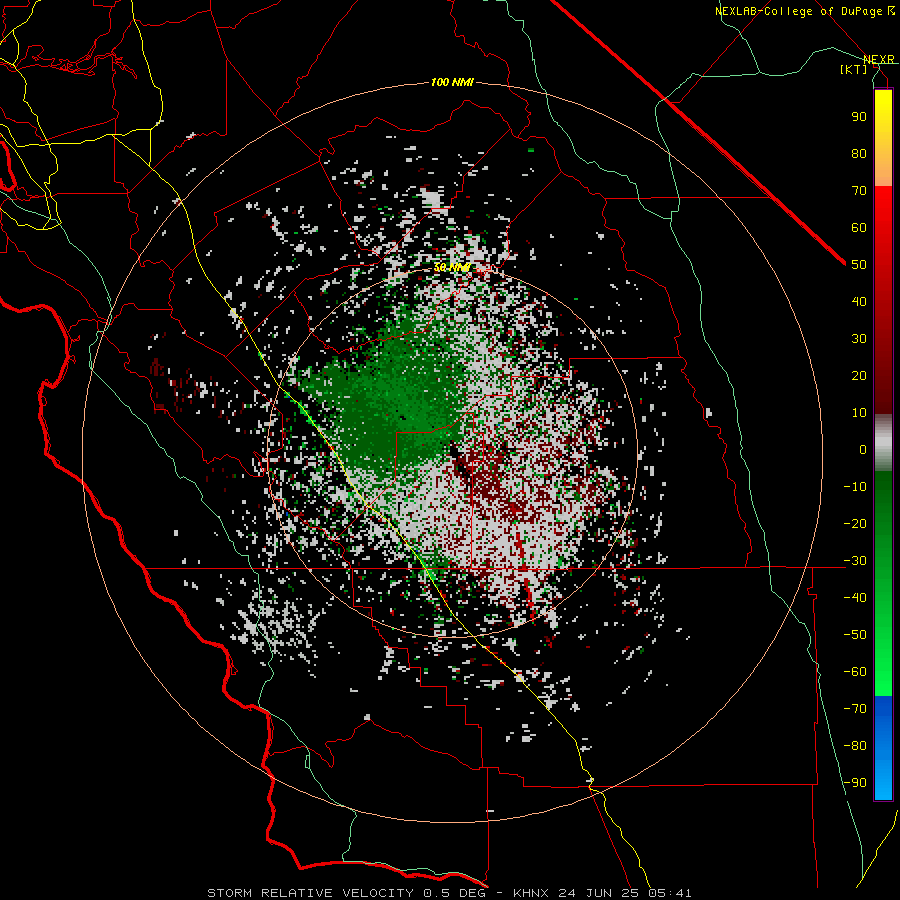The width and height of the screenshot is (900, 900).
Task: Click the 70 value on the velocity scale
Action: (x=859, y=191)
